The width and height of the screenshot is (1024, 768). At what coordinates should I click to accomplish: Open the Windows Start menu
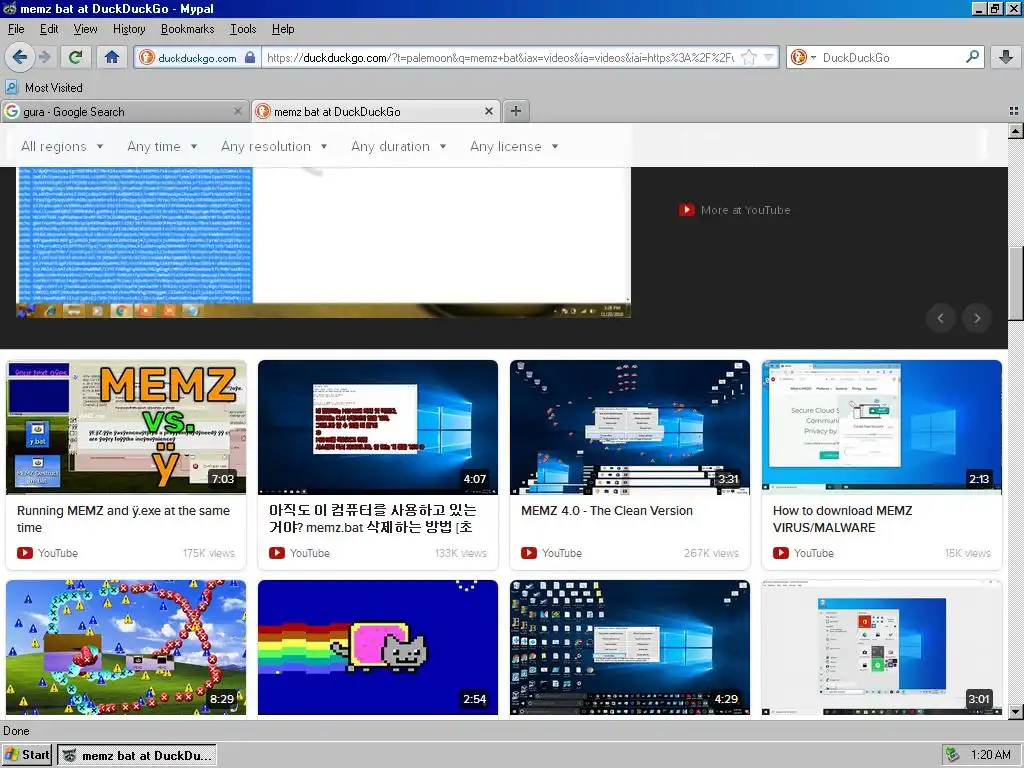click(27, 755)
